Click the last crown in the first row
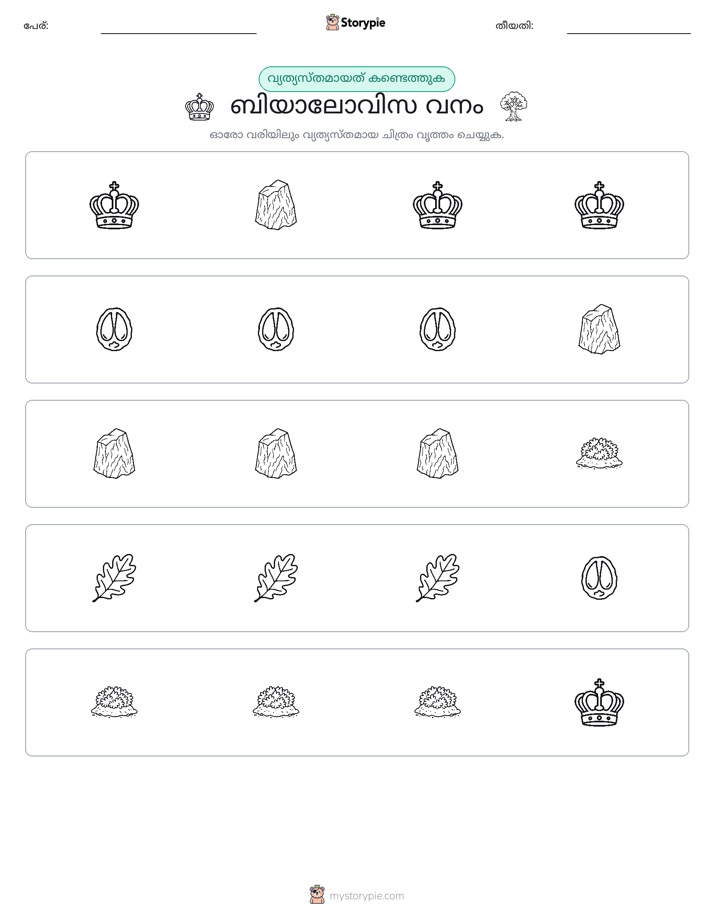This screenshot has height=924, width=714. pos(599,205)
